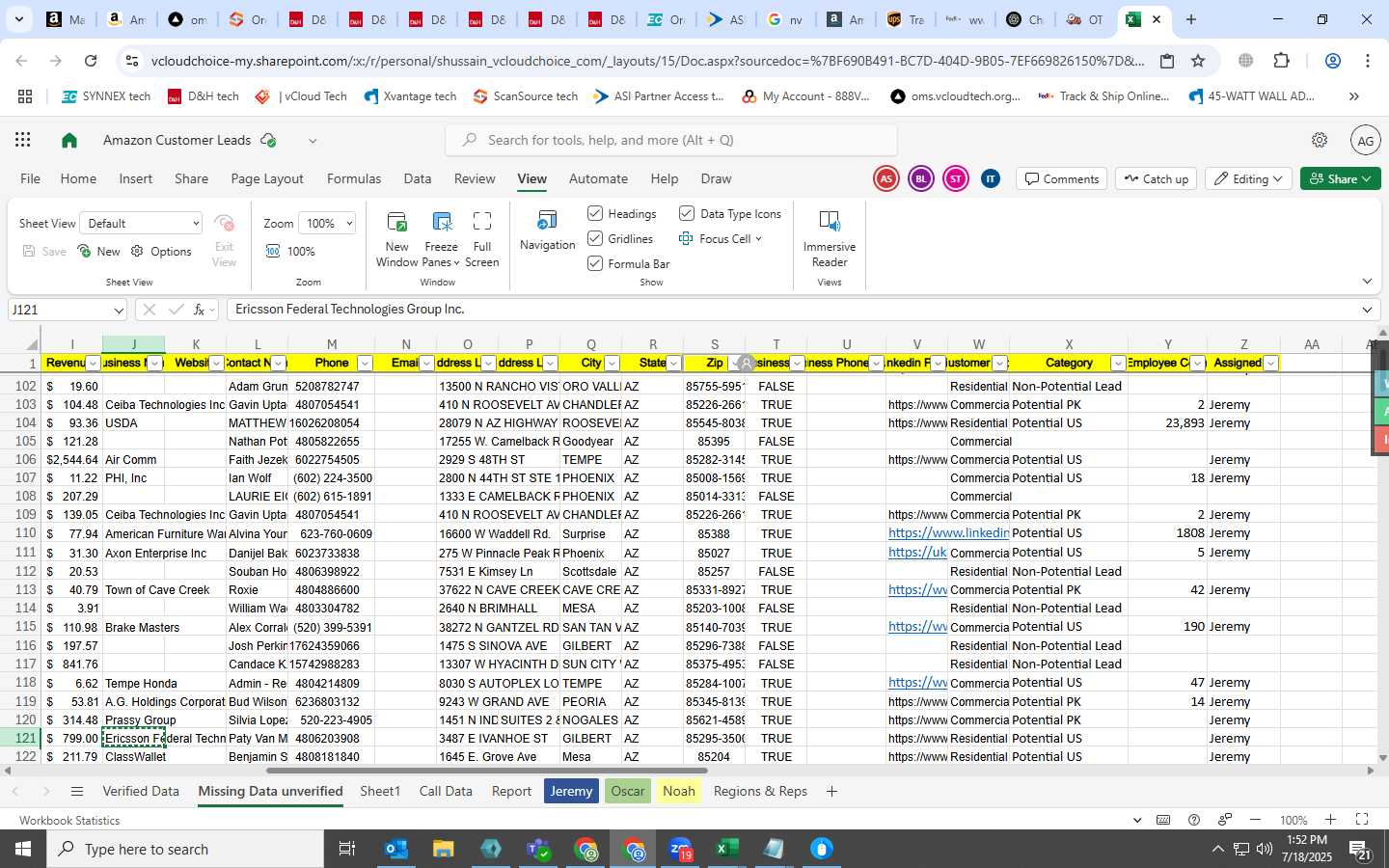
Task: Click the green Share button
Action: click(x=1341, y=178)
